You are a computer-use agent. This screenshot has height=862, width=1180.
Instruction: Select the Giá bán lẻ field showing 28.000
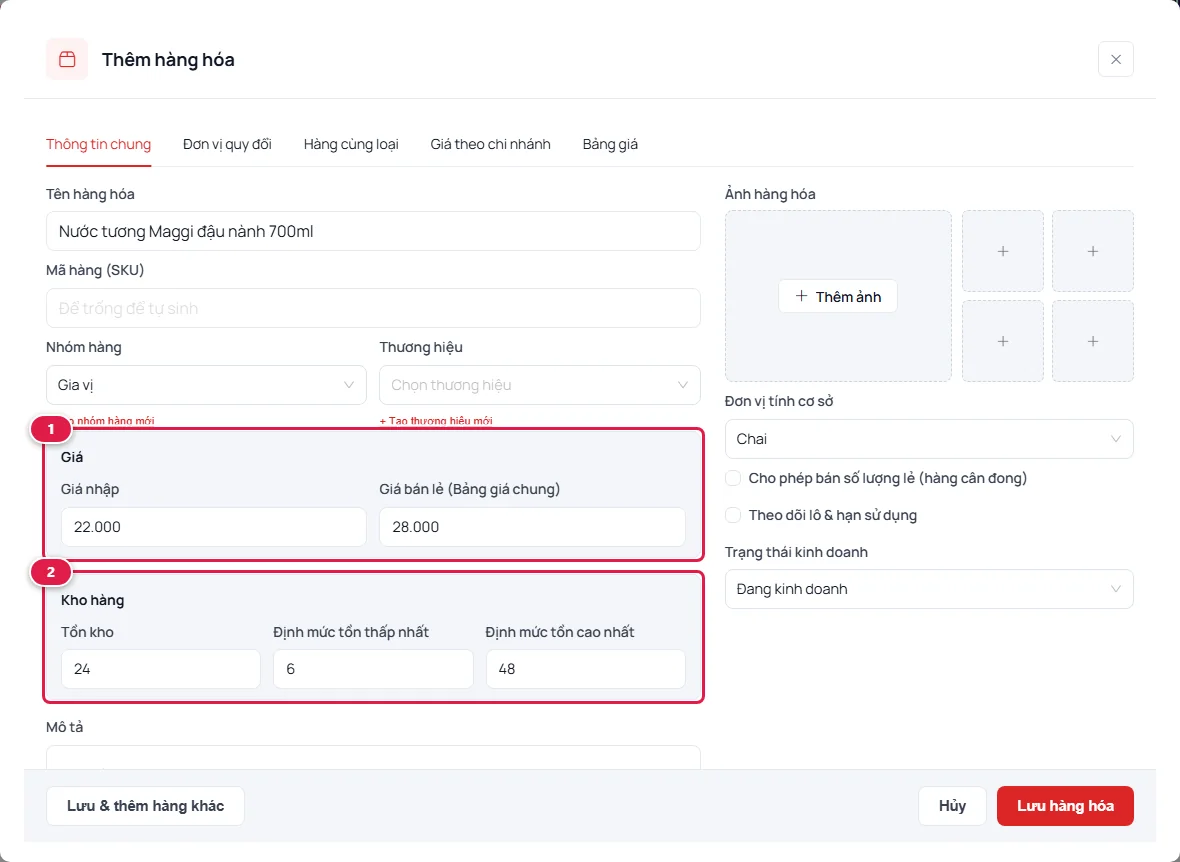(532, 527)
